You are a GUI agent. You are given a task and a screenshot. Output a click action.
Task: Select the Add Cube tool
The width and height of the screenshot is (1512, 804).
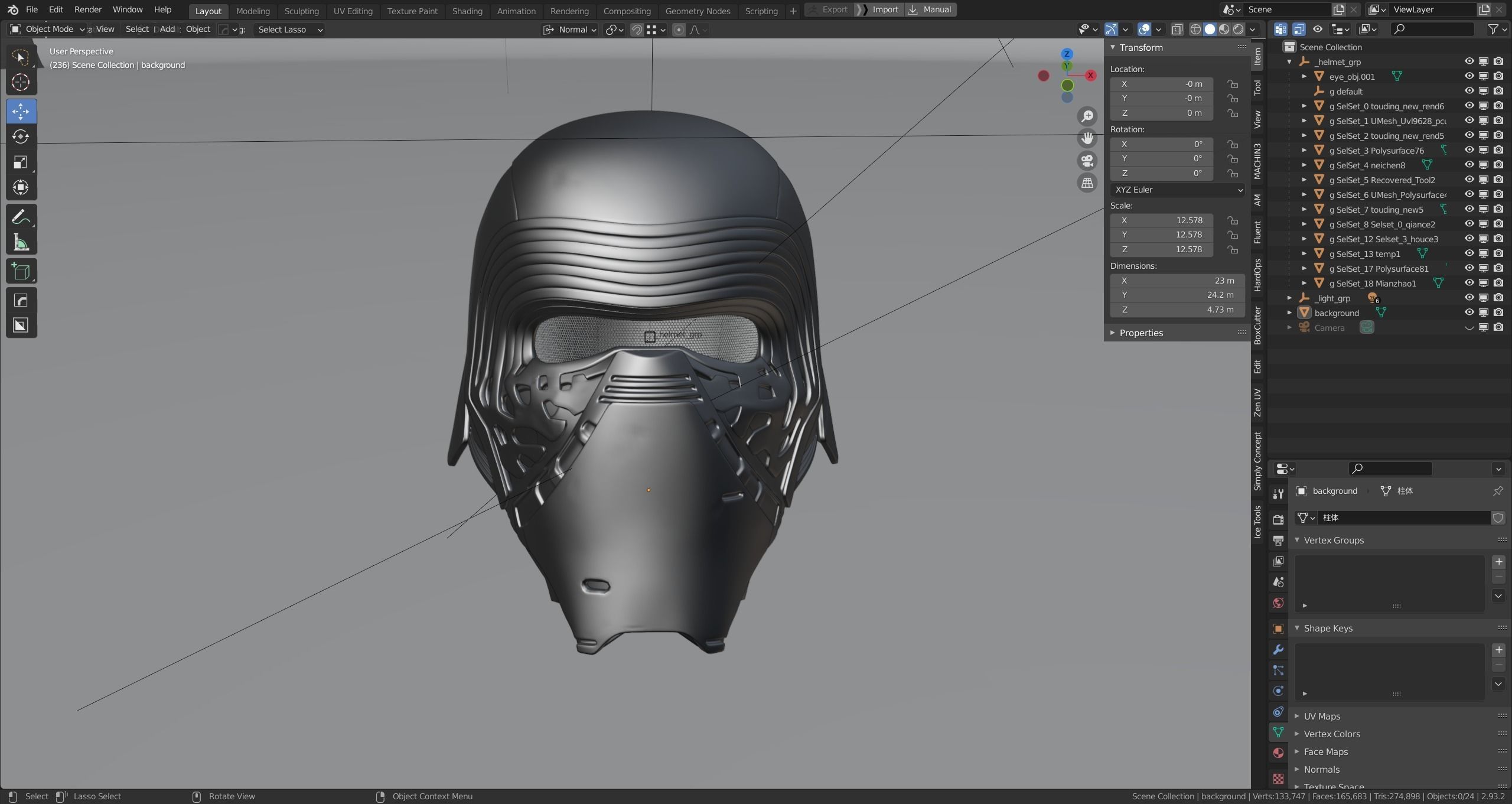(x=21, y=271)
